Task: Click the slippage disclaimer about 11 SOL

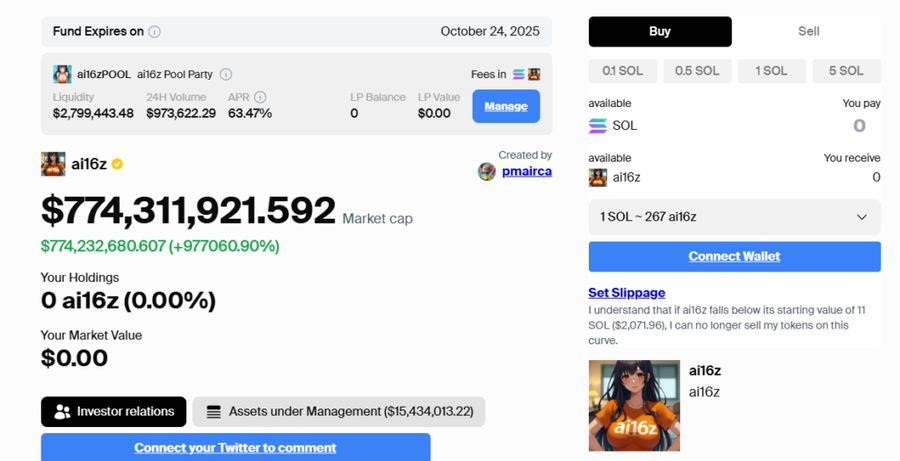Action: [x=727, y=325]
